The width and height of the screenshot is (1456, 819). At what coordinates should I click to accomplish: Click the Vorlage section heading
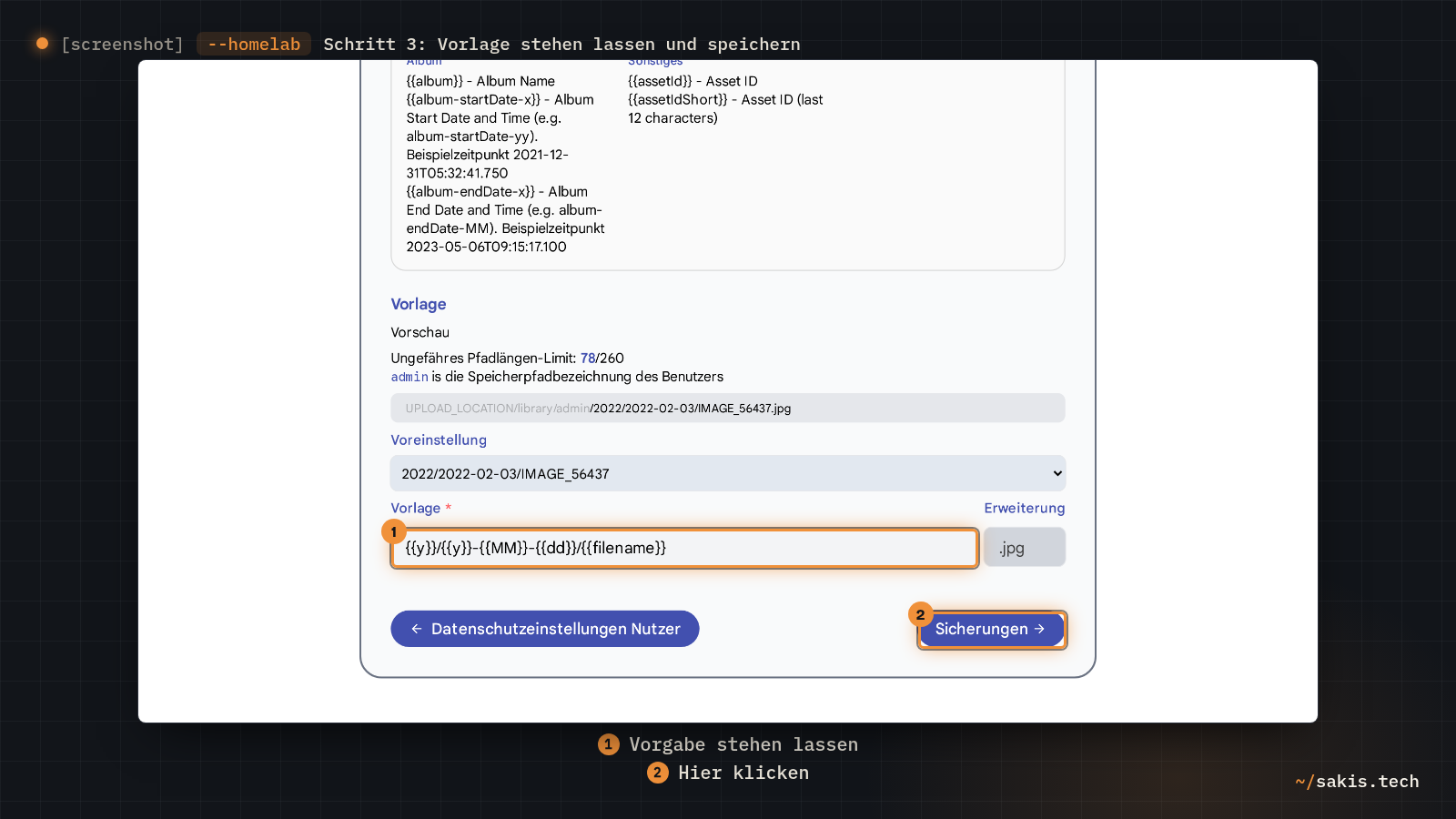click(x=419, y=304)
